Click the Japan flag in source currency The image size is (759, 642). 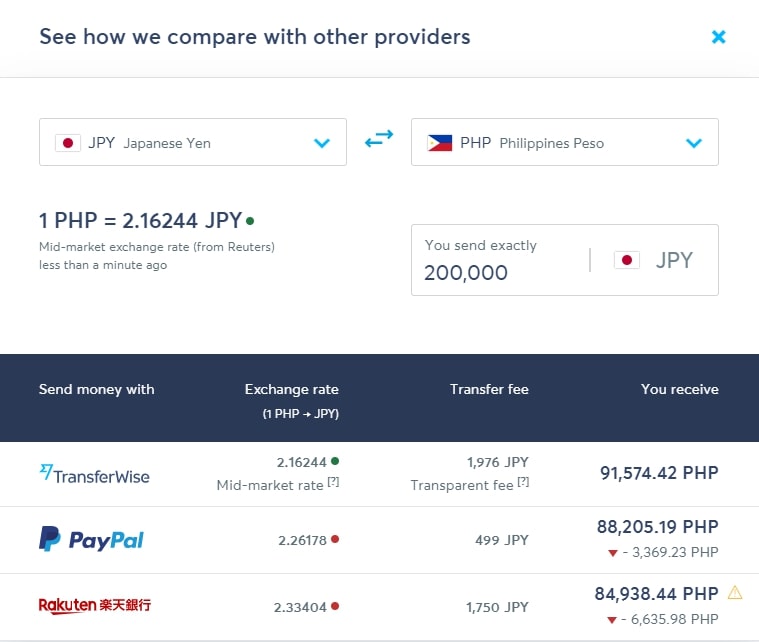tap(68, 143)
